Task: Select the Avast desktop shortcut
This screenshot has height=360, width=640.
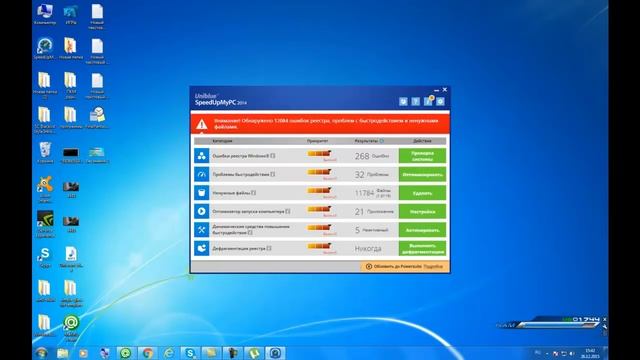Action: click(45, 190)
